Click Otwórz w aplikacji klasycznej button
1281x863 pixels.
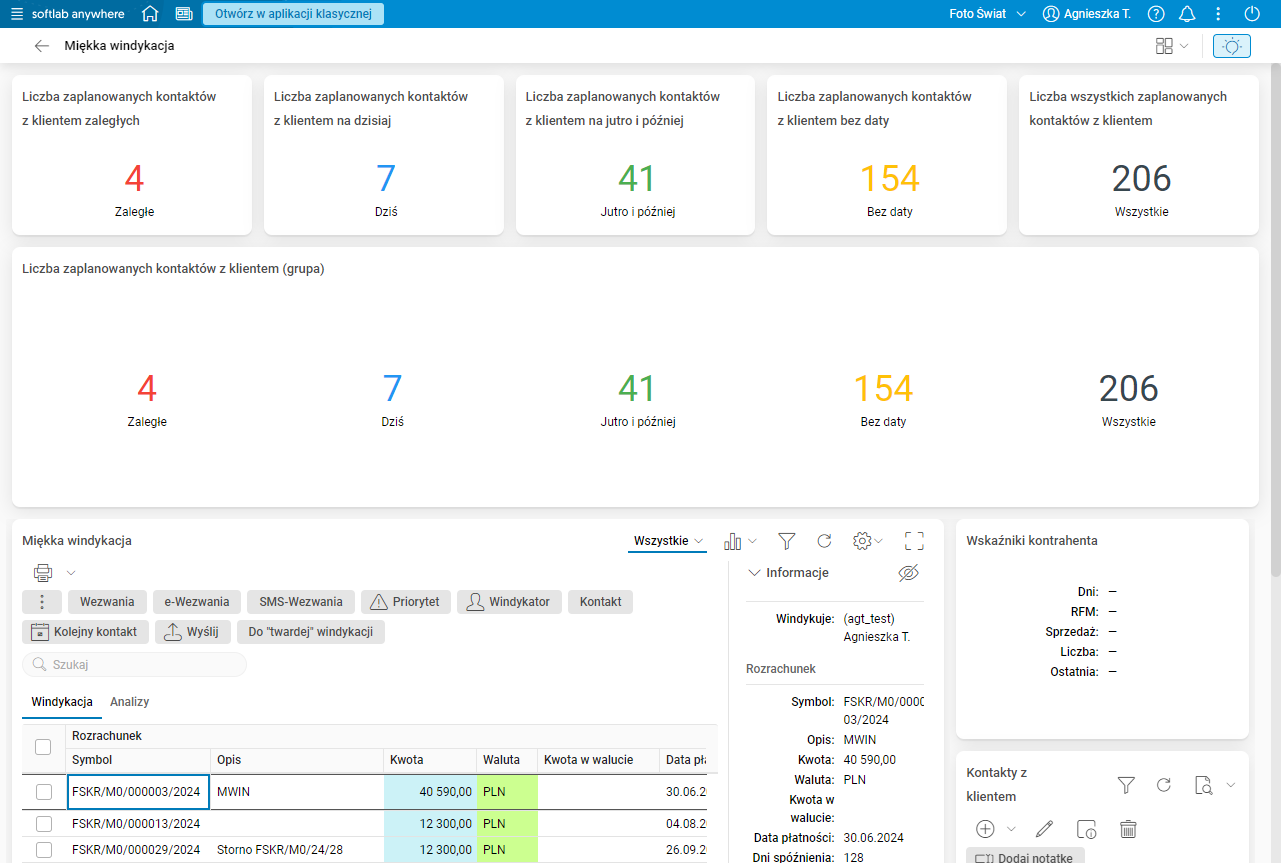pos(293,14)
